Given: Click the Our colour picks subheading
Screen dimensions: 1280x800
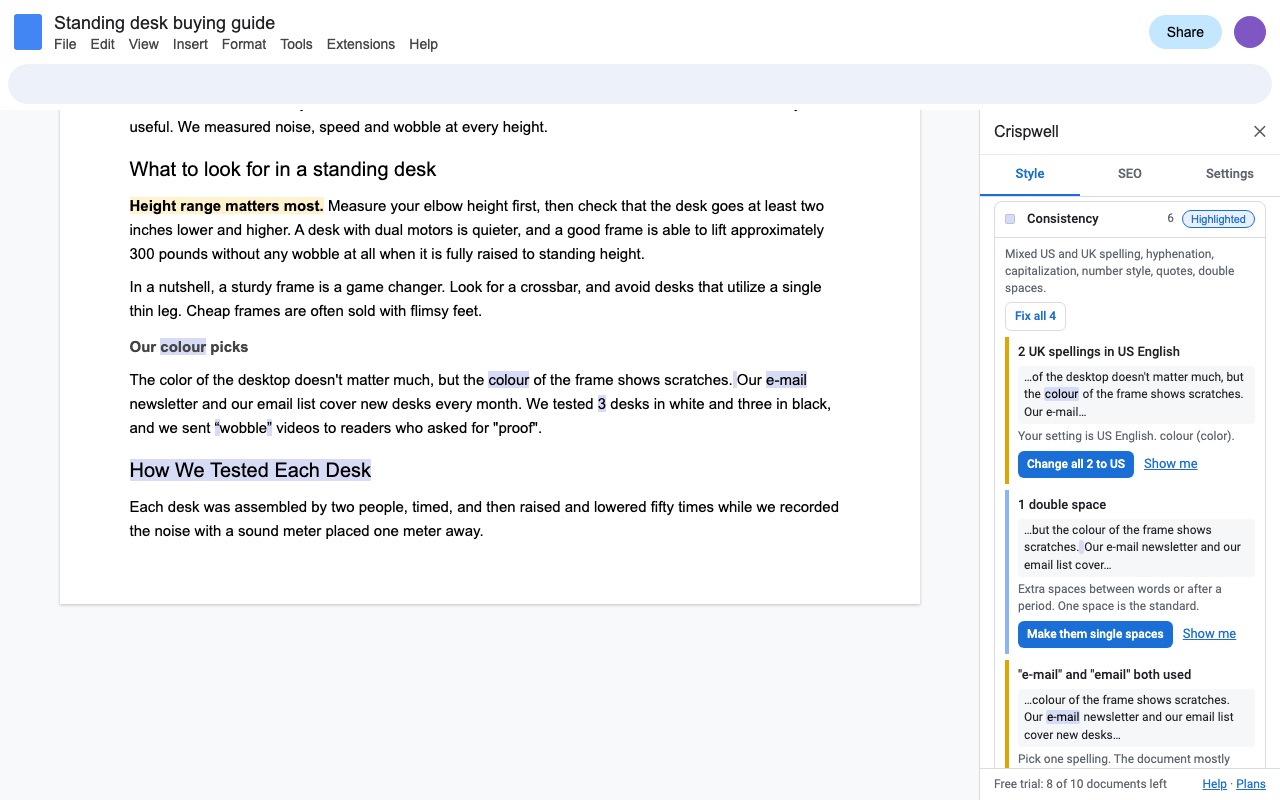Looking at the screenshot, I should [189, 347].
